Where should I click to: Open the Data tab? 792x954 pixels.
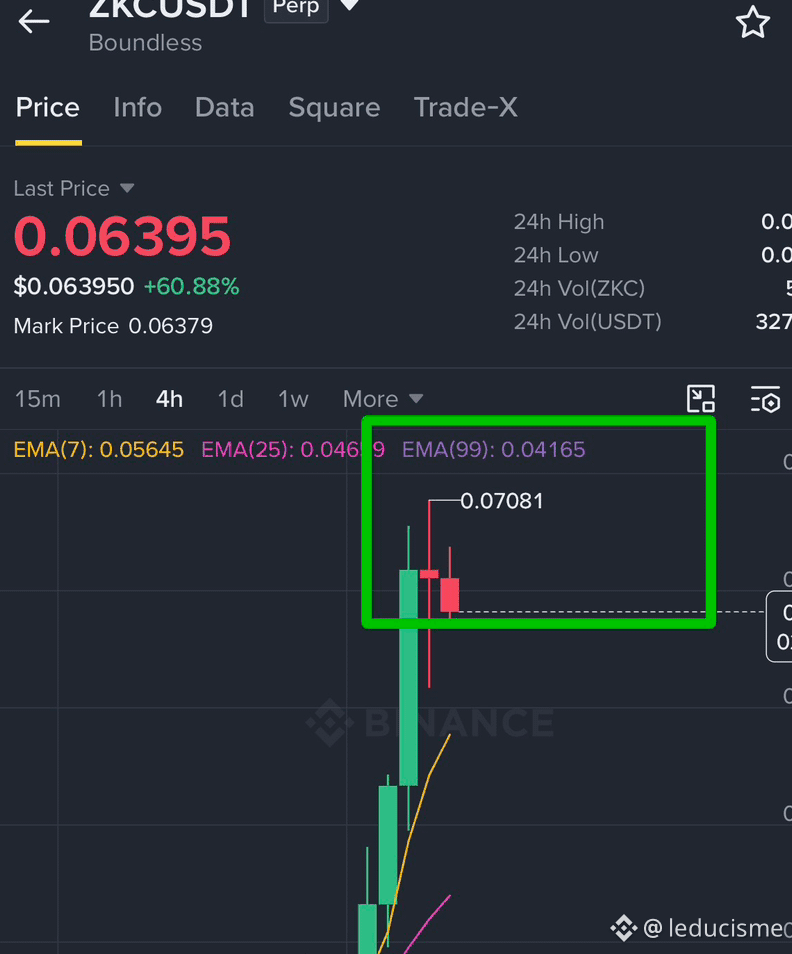224,108
